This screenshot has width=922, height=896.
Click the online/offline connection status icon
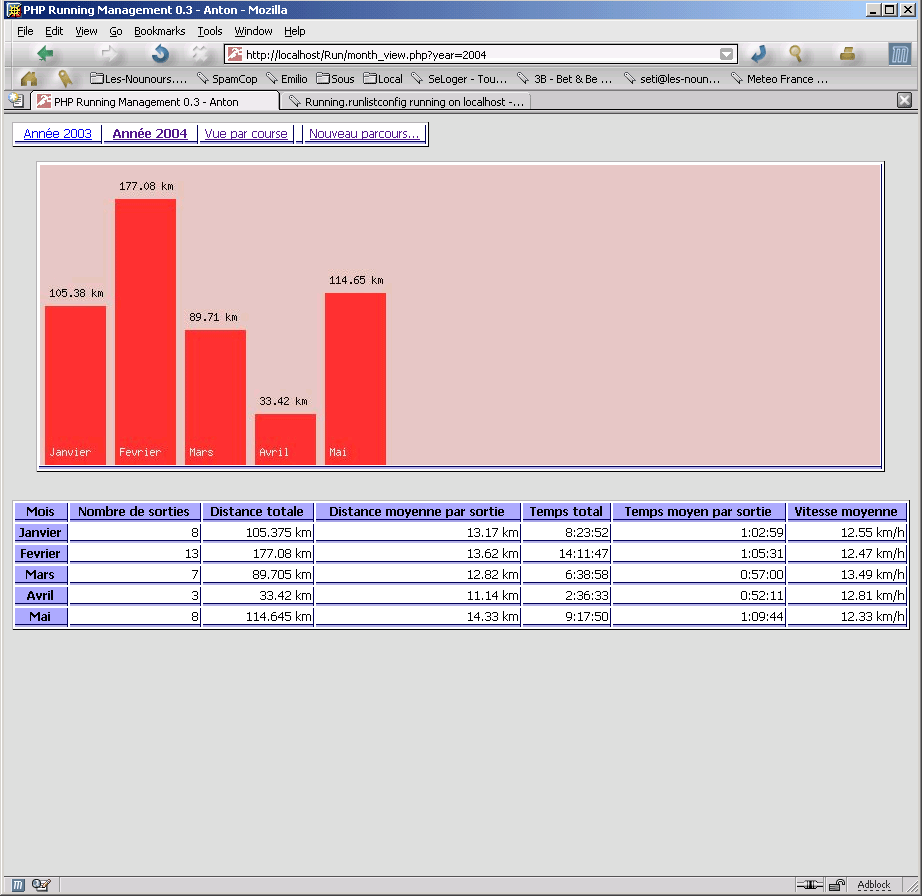click(x=809, y=884)
